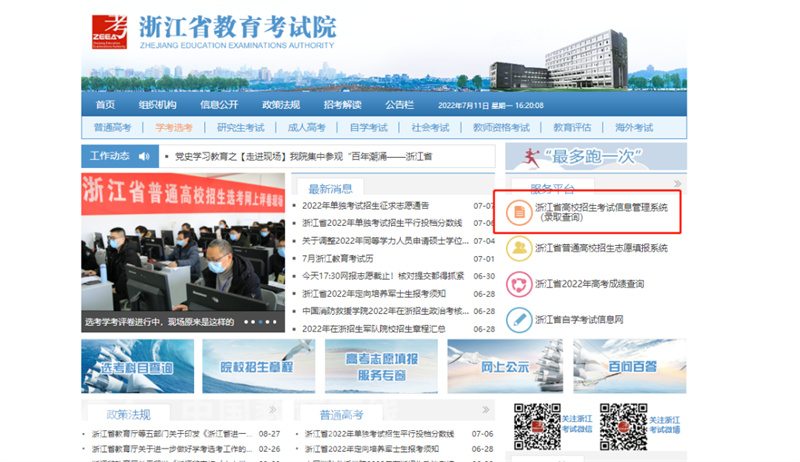Screen dimensions: 800x462
Task: Click the 最多跑一次 banner
Action: [x=595, y=157]
